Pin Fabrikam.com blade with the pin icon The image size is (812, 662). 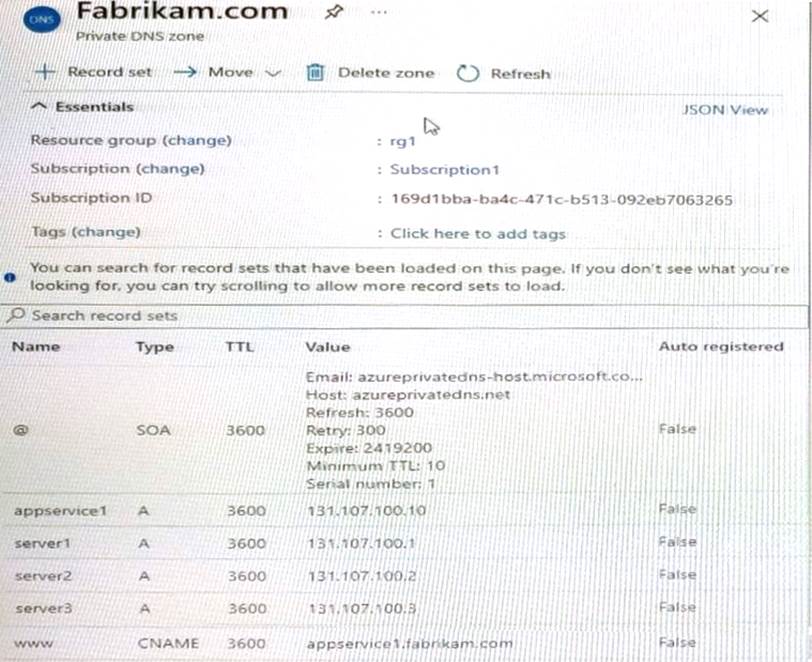(333, 13)
